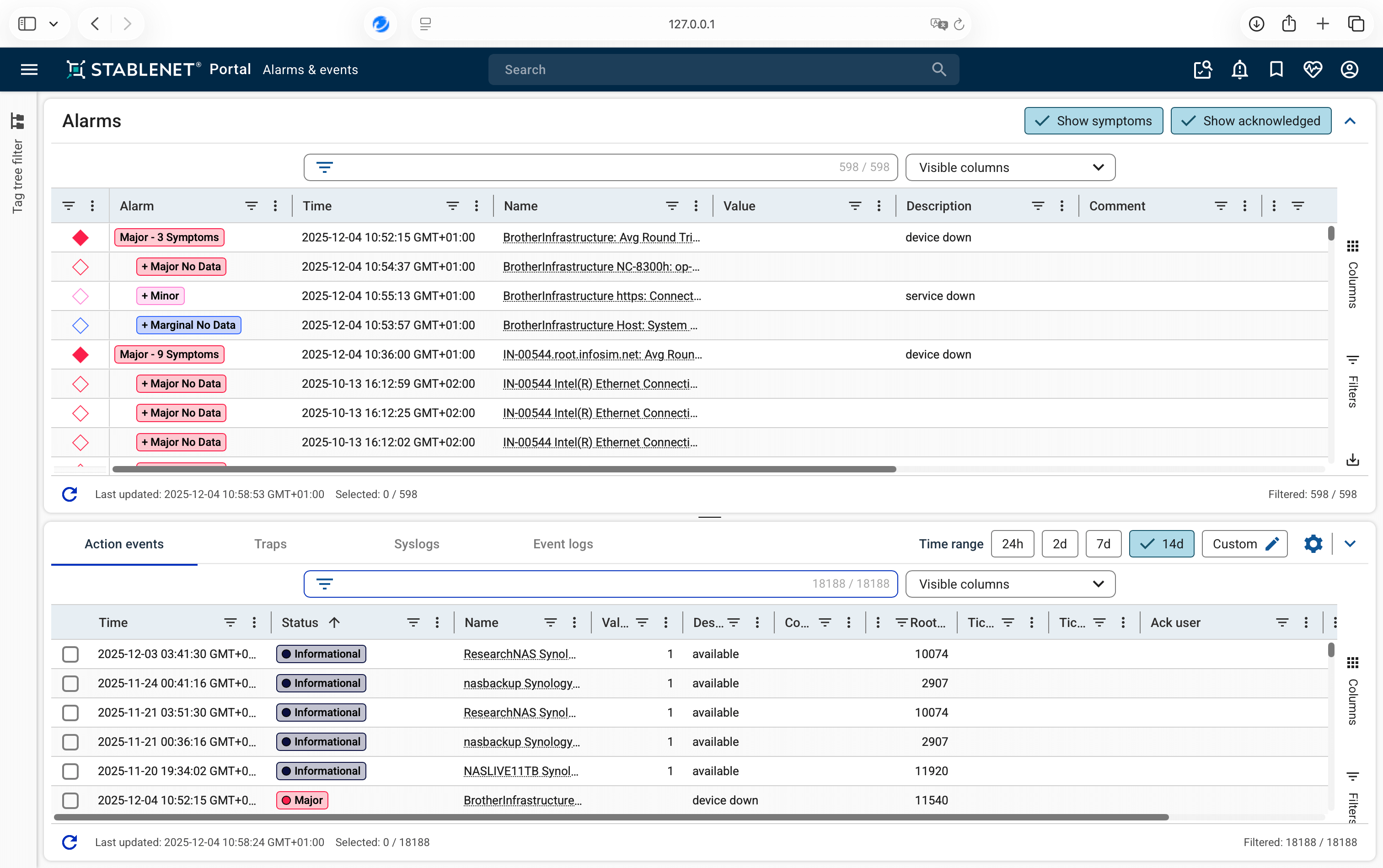Switch to the Traps tab

point(270,544)
